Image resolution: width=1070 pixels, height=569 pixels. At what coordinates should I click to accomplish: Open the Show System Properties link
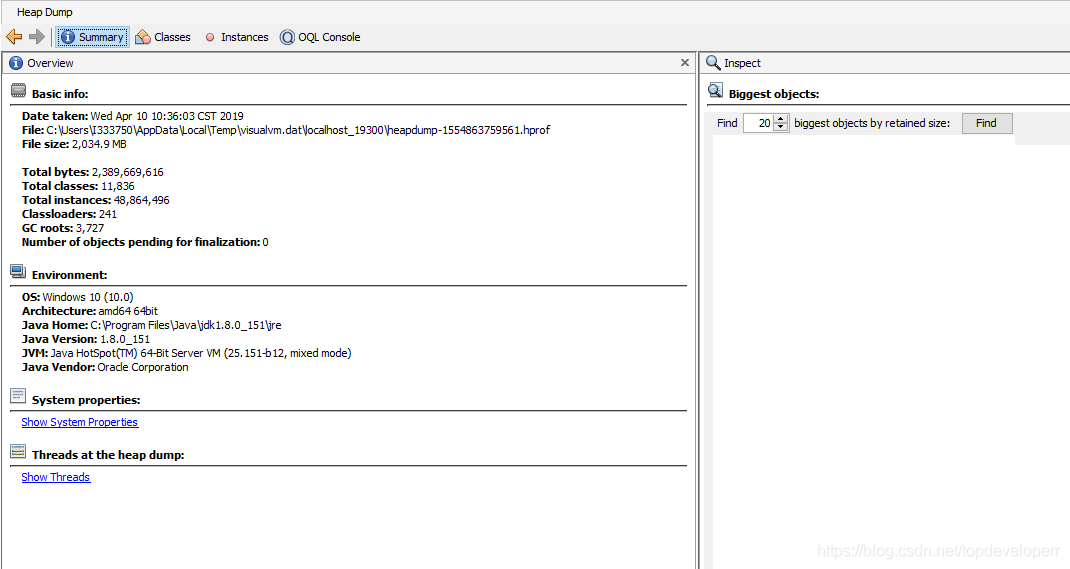[80, 422]
